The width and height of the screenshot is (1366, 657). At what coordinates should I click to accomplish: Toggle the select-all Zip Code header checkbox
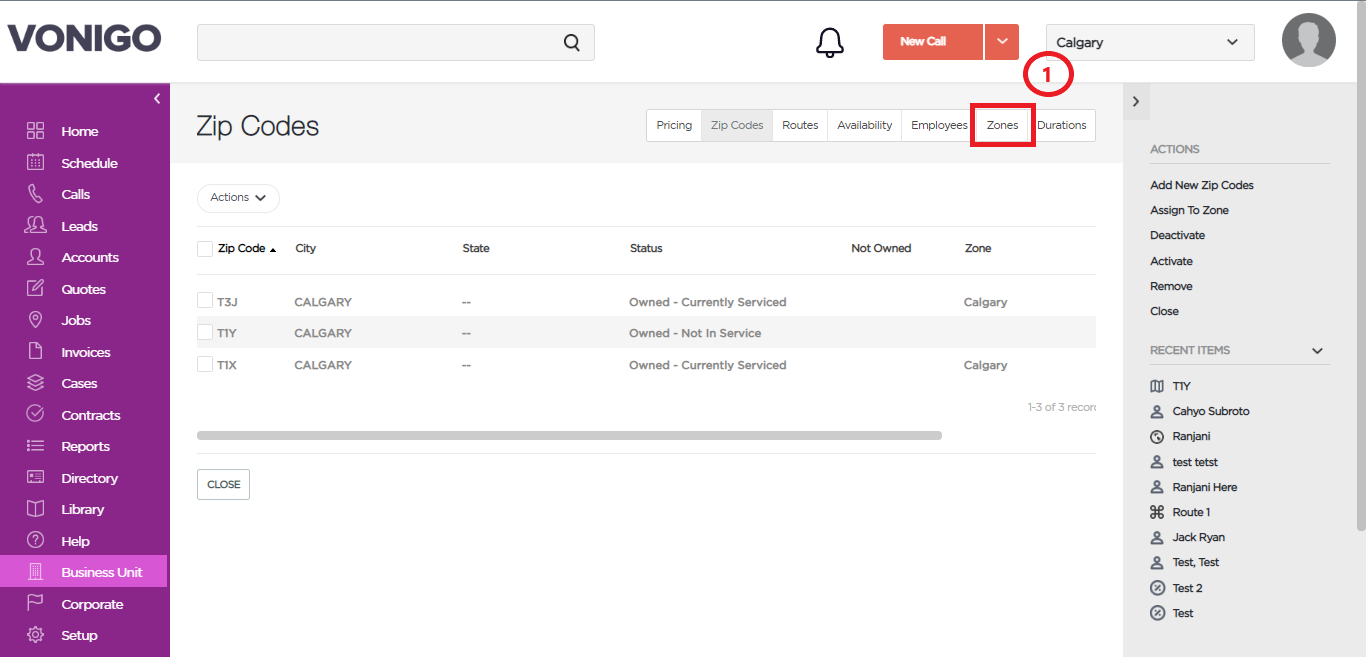click(x=205, y=249)
